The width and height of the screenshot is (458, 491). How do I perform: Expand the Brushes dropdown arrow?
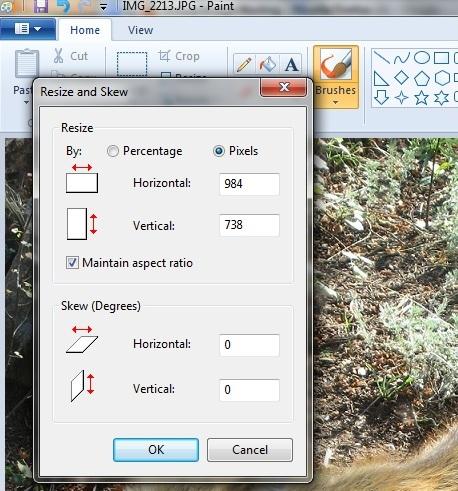pyautogui.click(x=336, y=102)
